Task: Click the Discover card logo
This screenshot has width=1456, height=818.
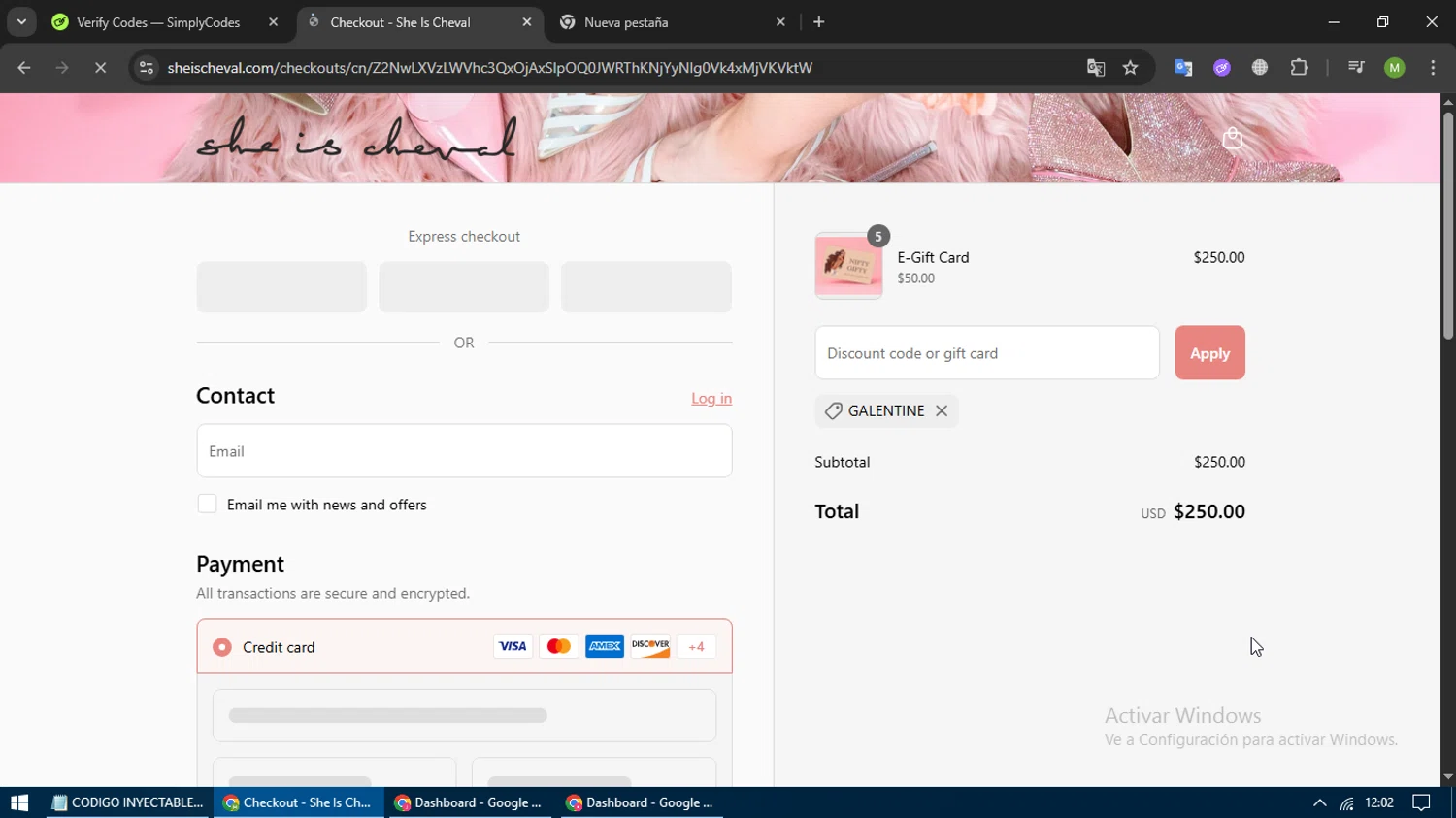Action: (x=650, y=646)
